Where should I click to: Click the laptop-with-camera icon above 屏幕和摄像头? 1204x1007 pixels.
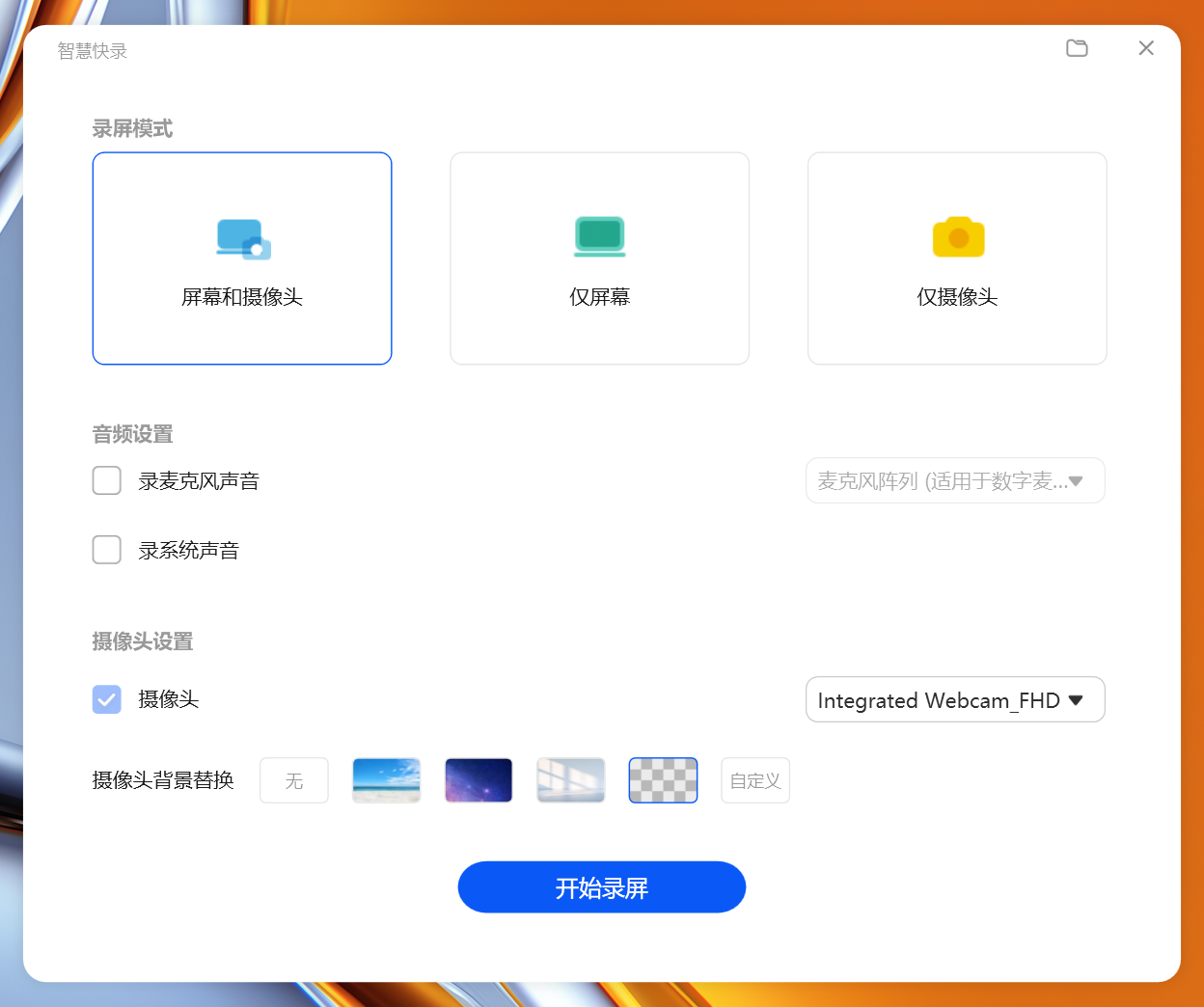click(241, 238)
